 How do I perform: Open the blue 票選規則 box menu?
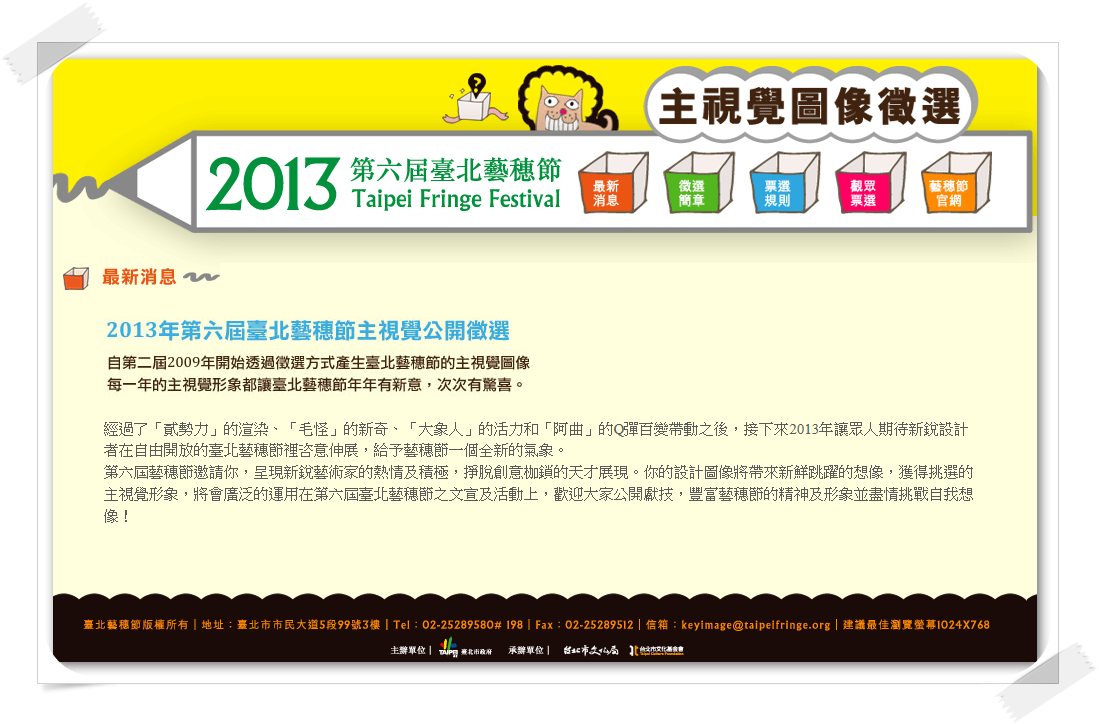(x=784, y=184)
